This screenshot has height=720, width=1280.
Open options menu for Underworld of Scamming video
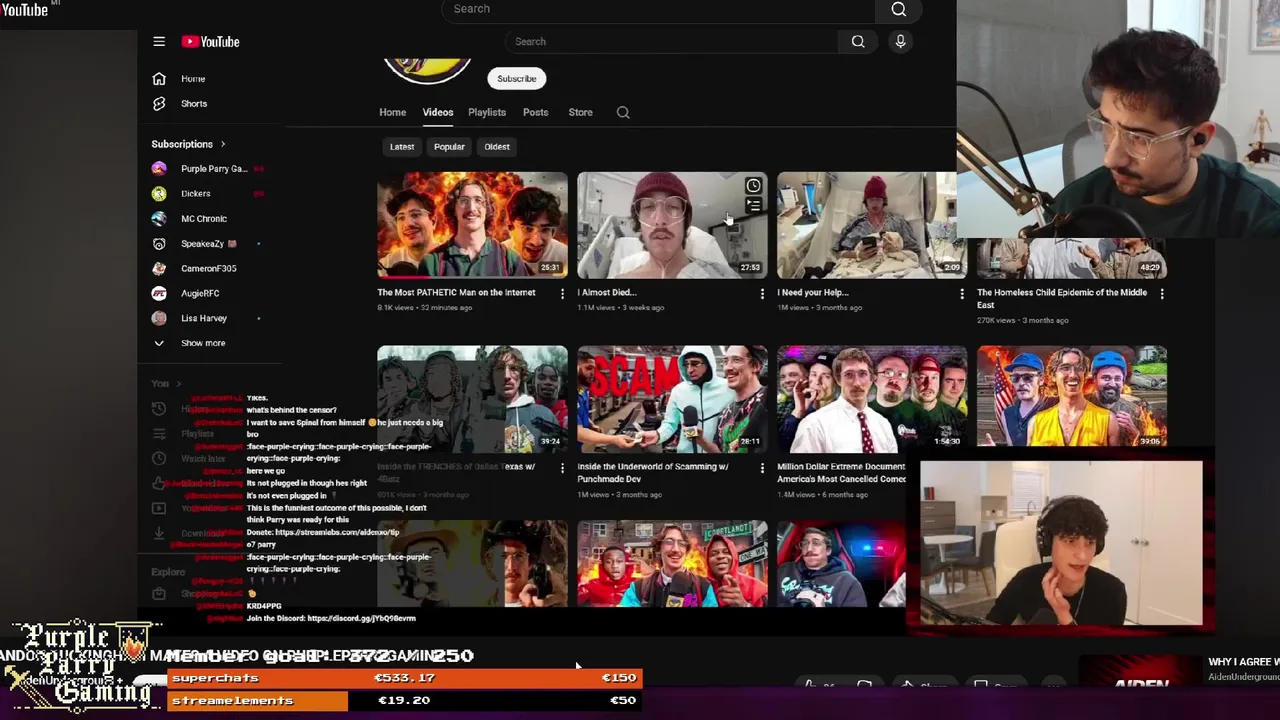pos(762,468)
